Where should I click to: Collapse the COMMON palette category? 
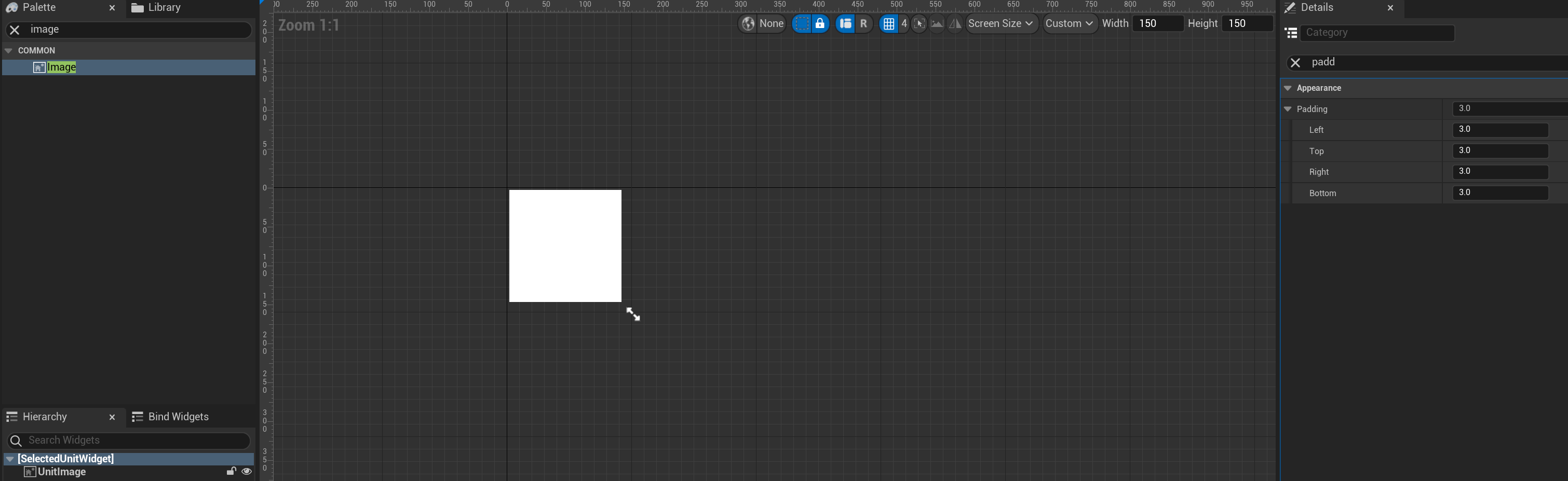pyautogui.click(x=8, y=50)
